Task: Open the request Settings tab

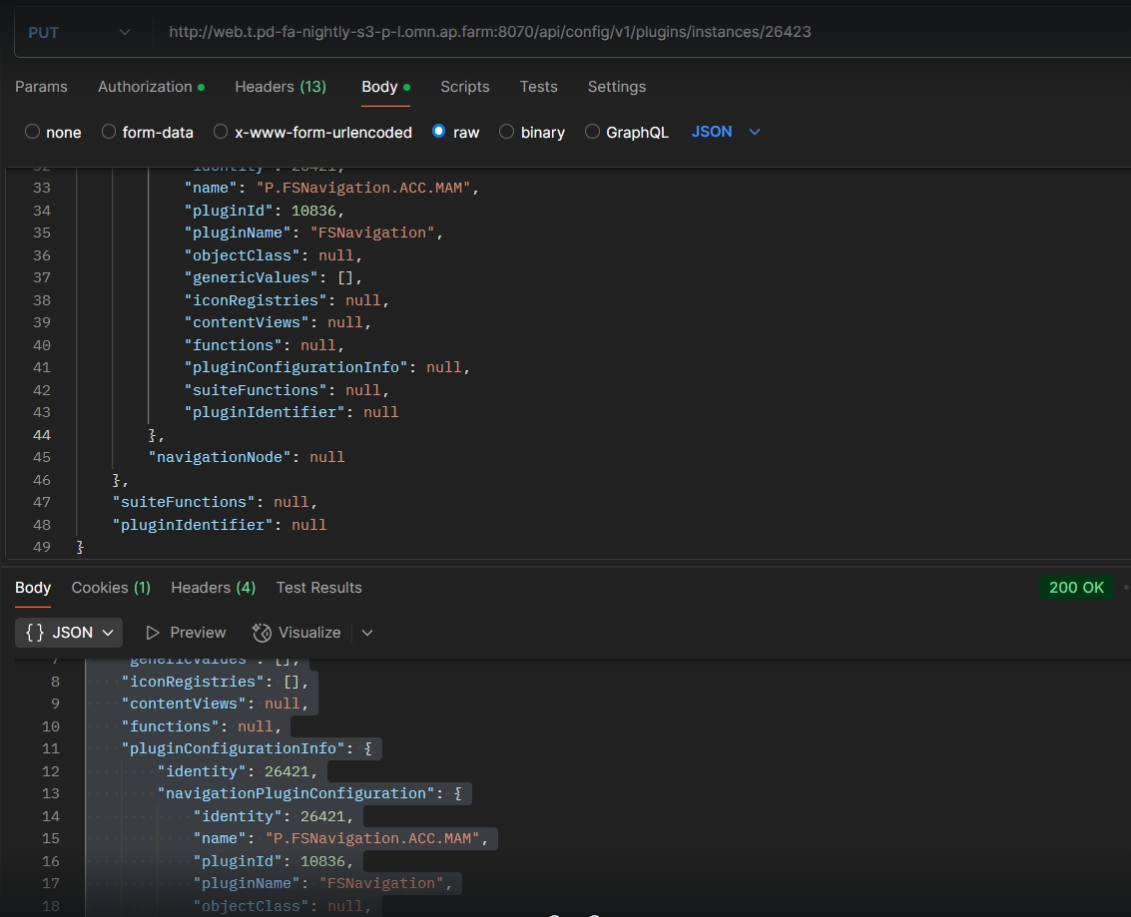Action: pos(616,87)
